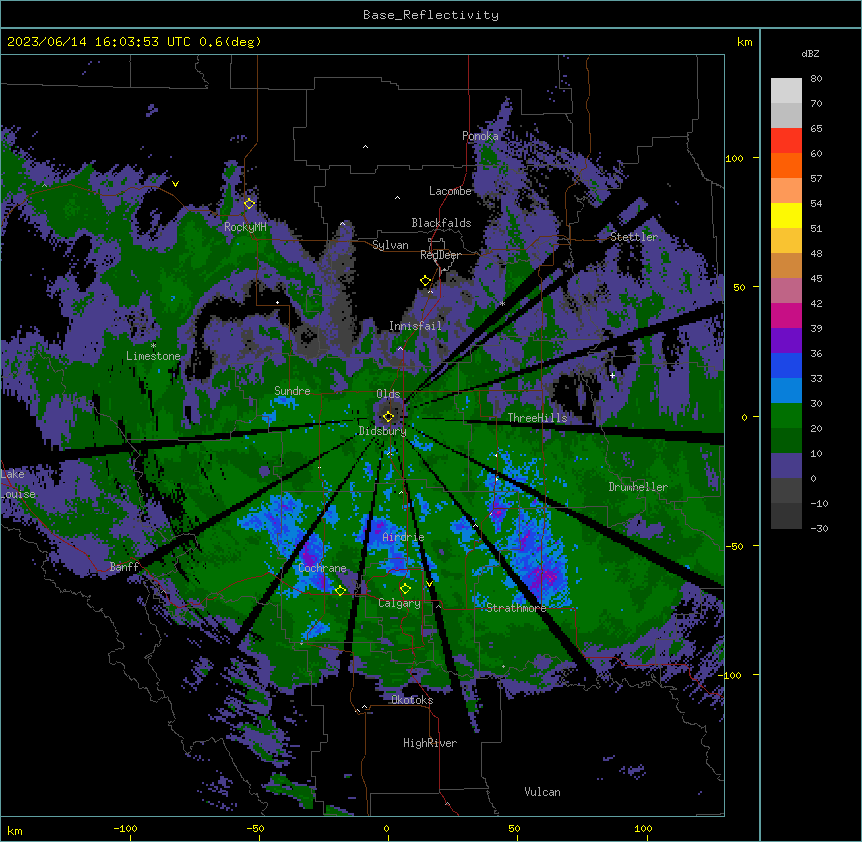The height and width of the screenshot is (842, 862).
Task: Click the Vulcan label
Action: click(x=542, y=792)
